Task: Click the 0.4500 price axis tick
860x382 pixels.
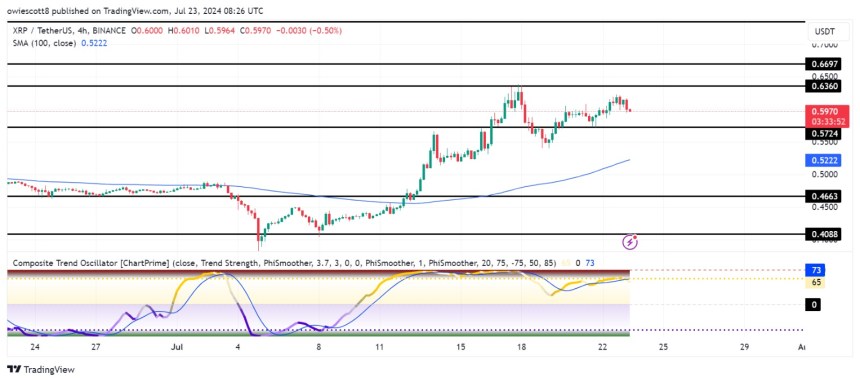Action: (x=824, y=207)
